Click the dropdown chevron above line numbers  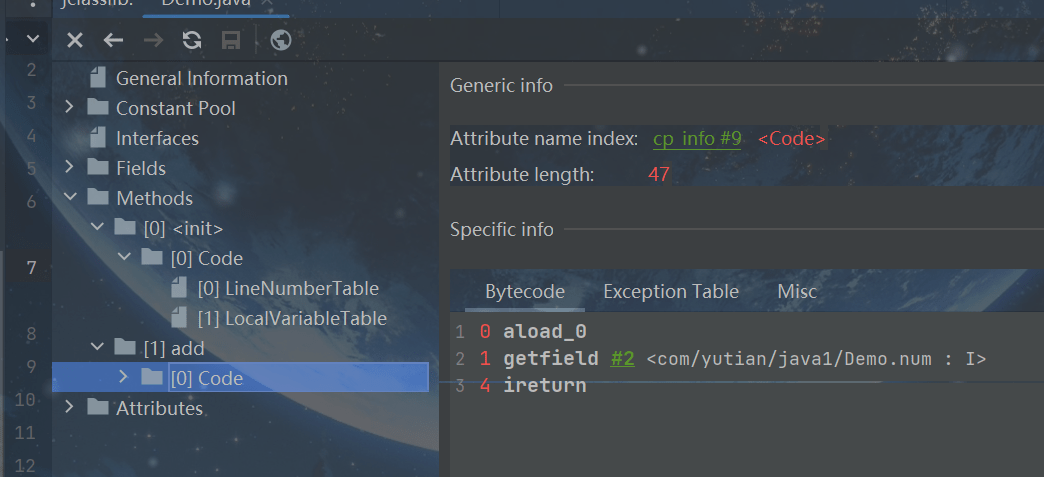pyautogui.click(x=33, y=39)
